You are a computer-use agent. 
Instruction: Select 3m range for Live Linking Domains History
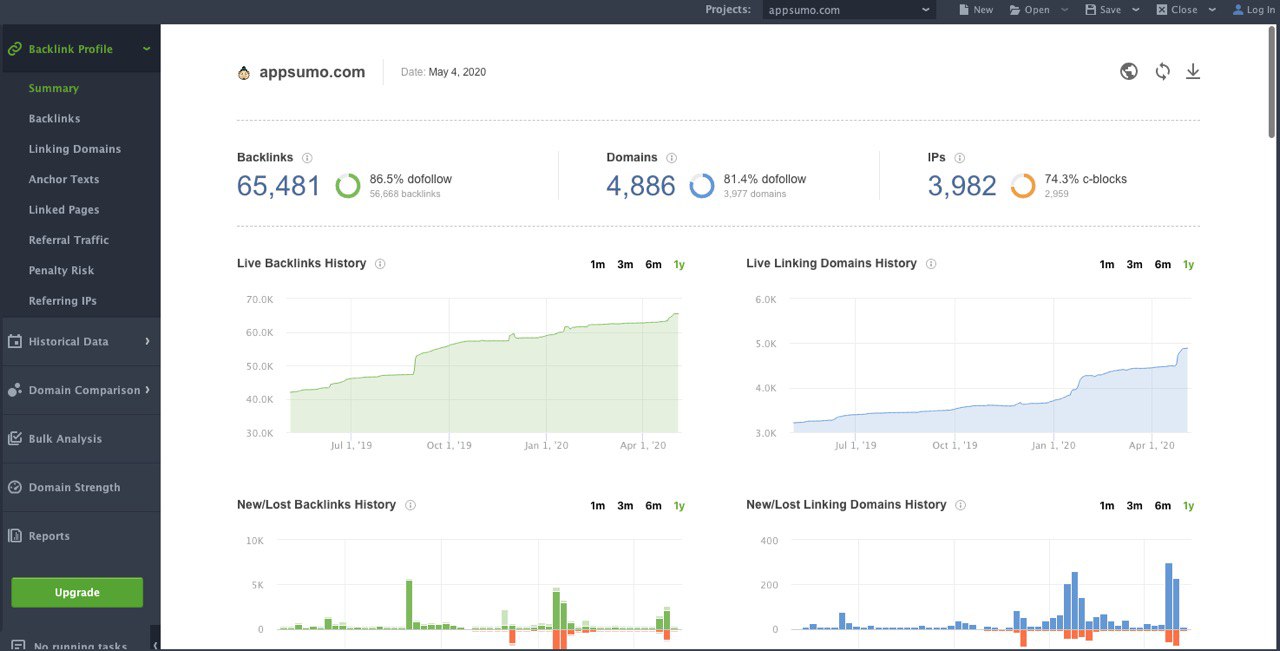[x=1134, y=265]
